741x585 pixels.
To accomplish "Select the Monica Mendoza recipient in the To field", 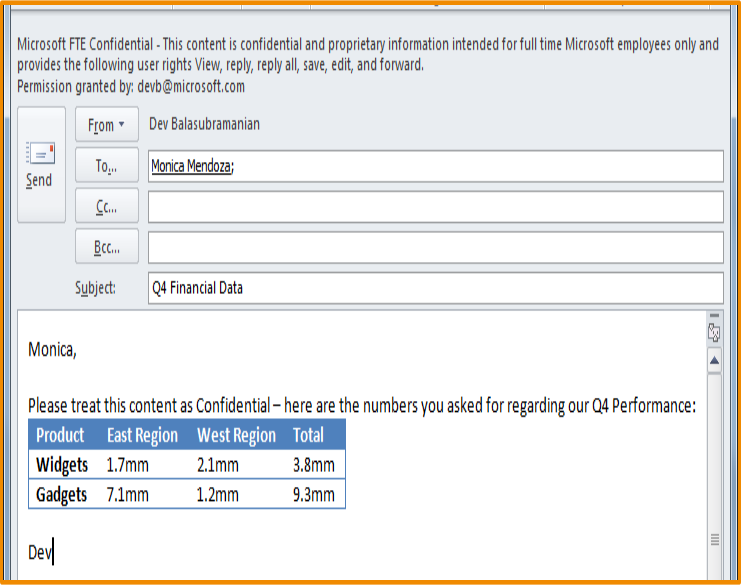I will tap(191, 166).
